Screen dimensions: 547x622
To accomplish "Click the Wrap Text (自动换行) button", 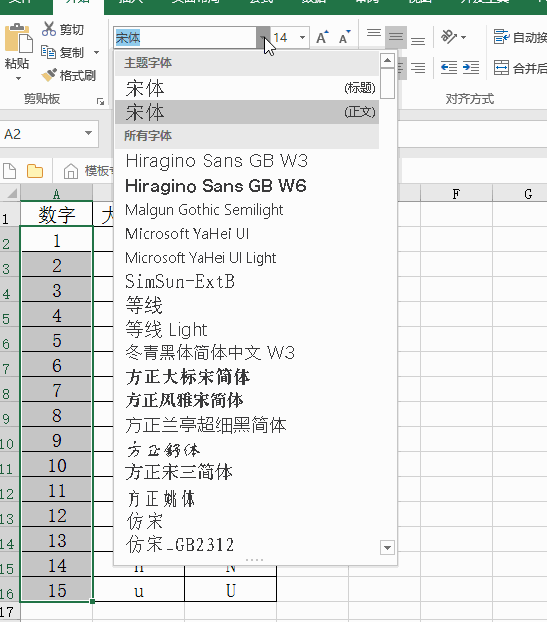I will coord(520,37).
